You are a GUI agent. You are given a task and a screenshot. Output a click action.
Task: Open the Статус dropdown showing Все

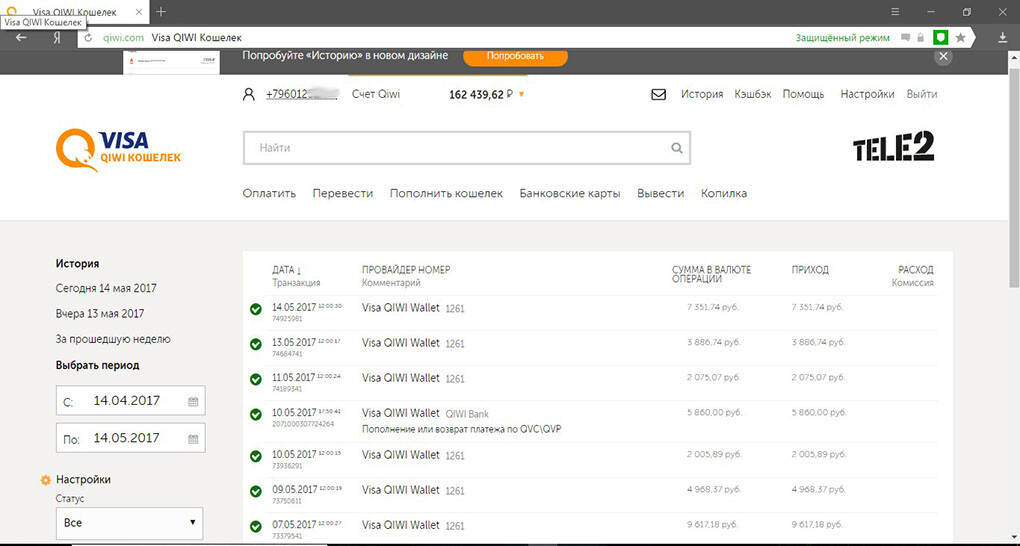(x=129, y=523)
